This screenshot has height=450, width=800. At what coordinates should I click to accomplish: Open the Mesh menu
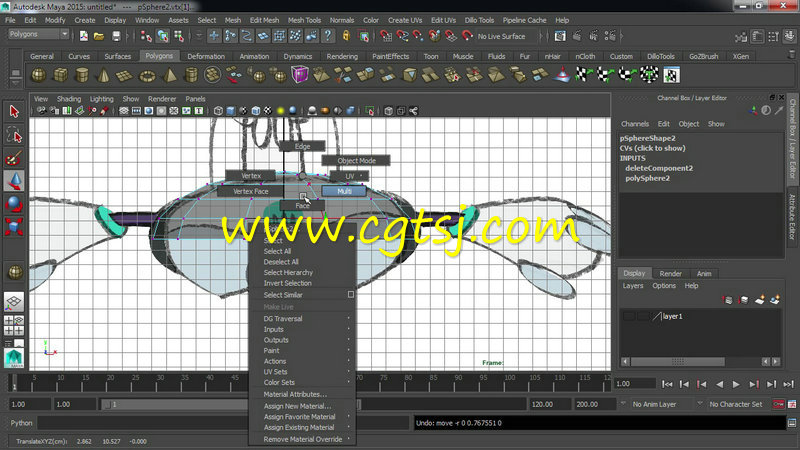click(x=233, y=20)
